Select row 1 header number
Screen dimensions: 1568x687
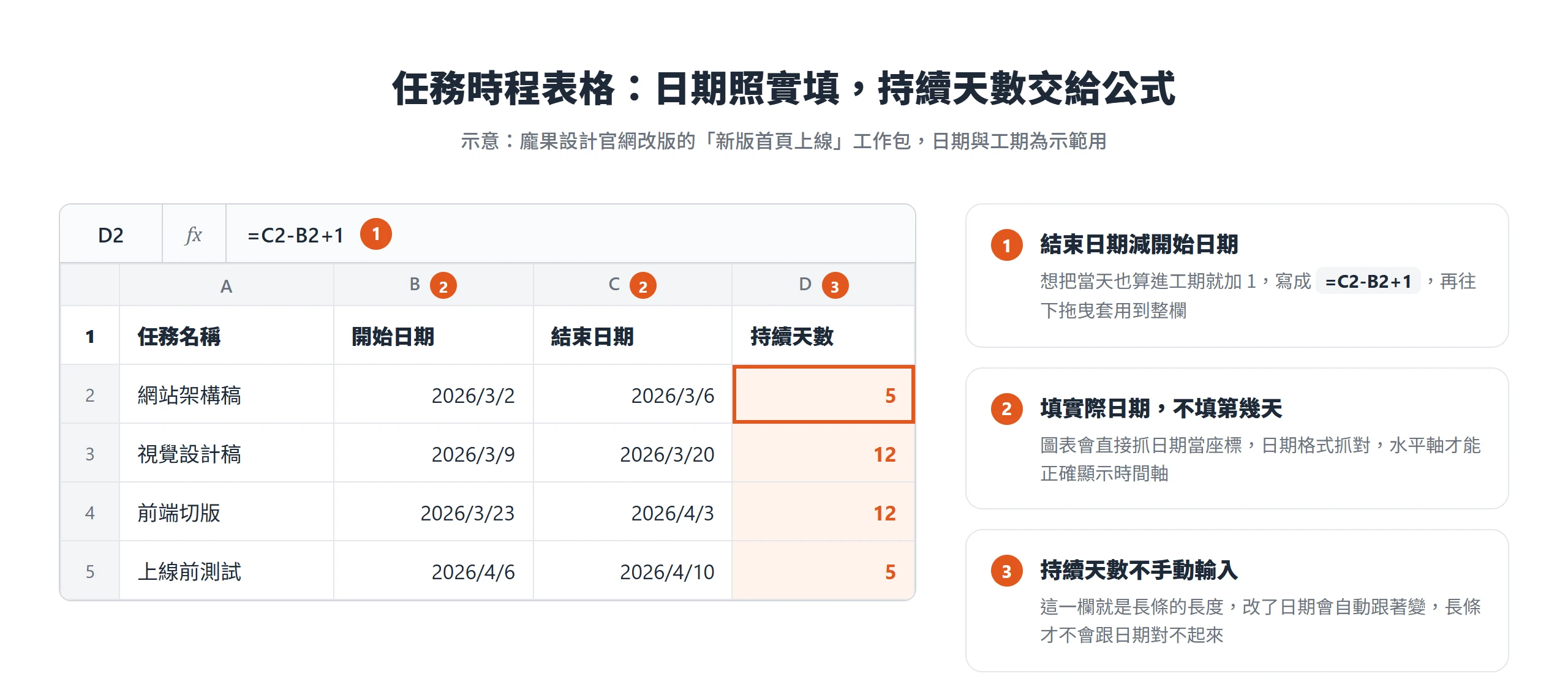(90, 336)
